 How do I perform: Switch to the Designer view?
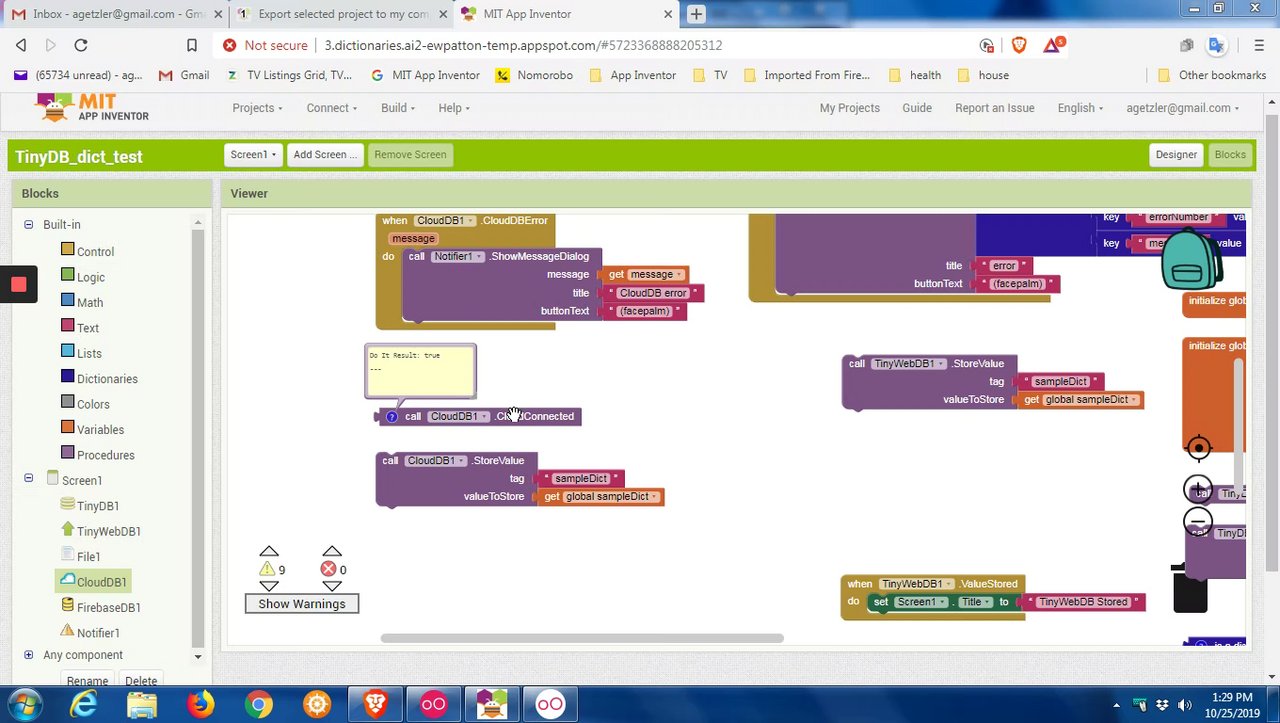point(1176,154)
